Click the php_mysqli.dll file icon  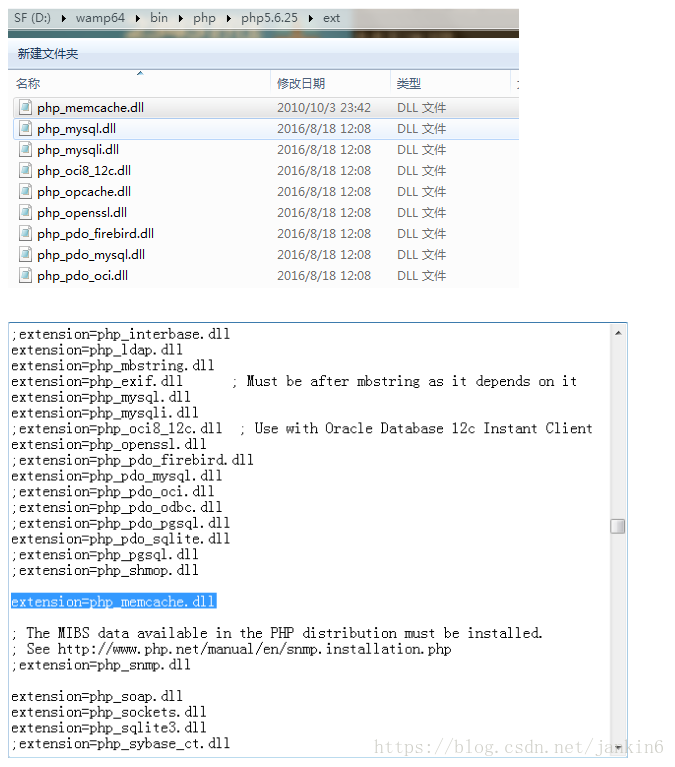point(25,149)
